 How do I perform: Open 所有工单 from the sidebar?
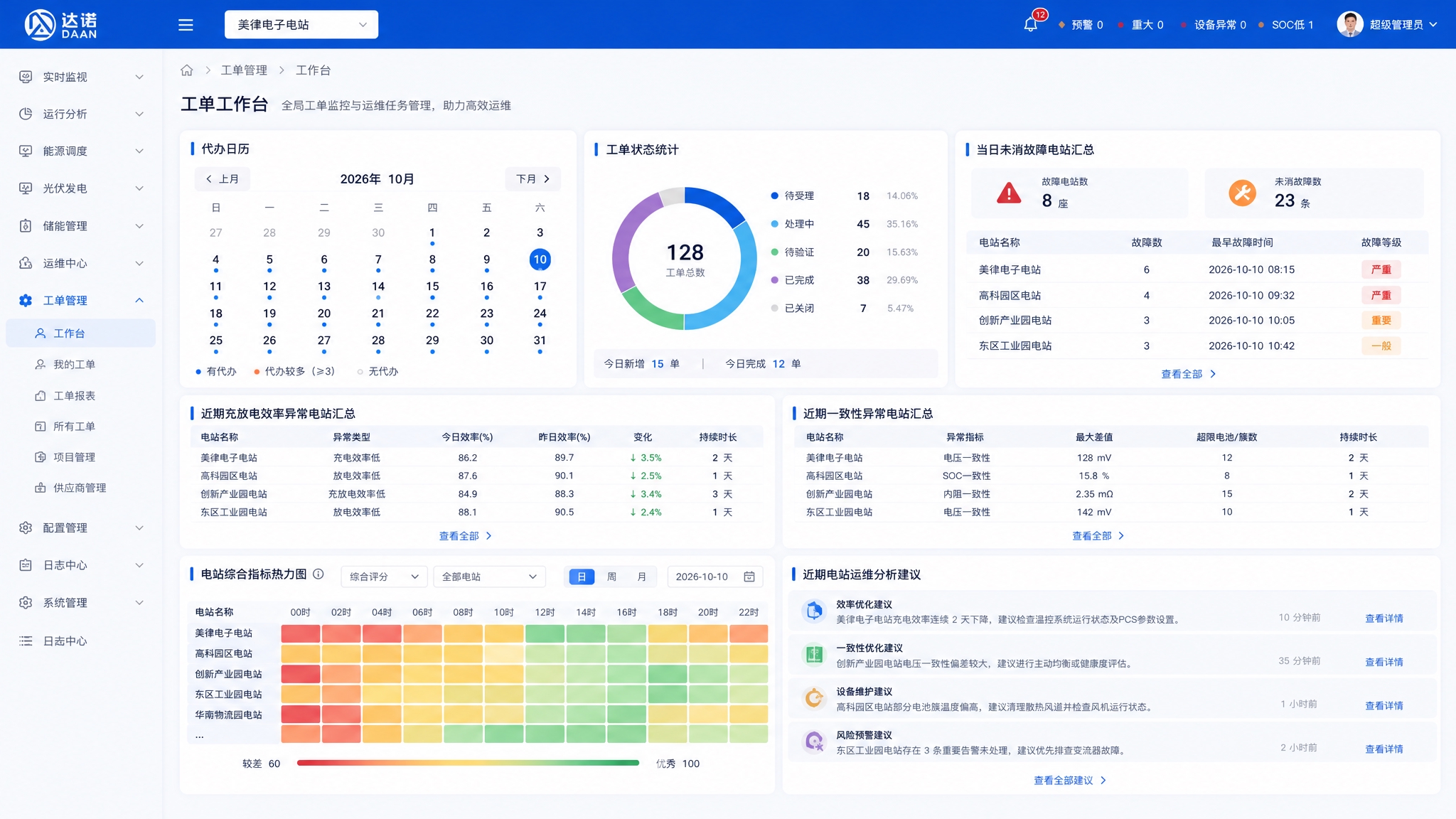pos(74,426)
